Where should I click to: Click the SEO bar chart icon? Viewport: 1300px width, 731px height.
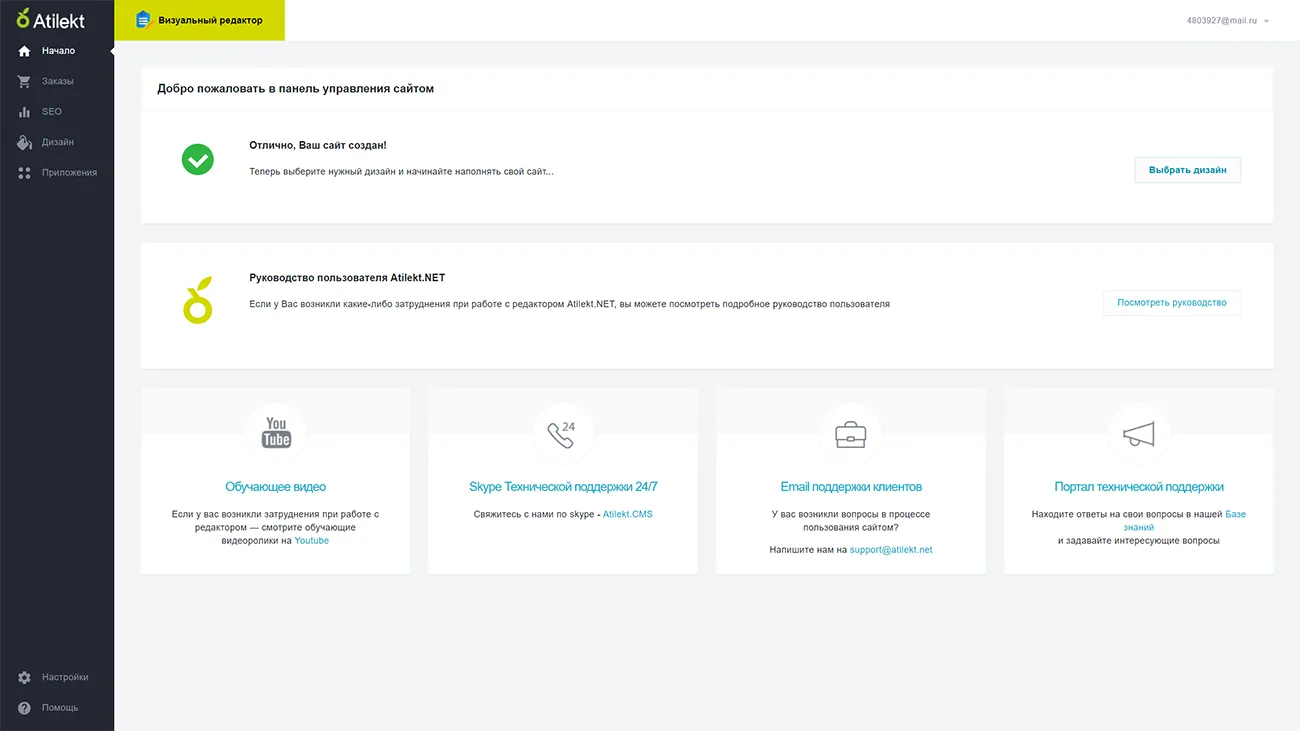[x=25, y=112]
